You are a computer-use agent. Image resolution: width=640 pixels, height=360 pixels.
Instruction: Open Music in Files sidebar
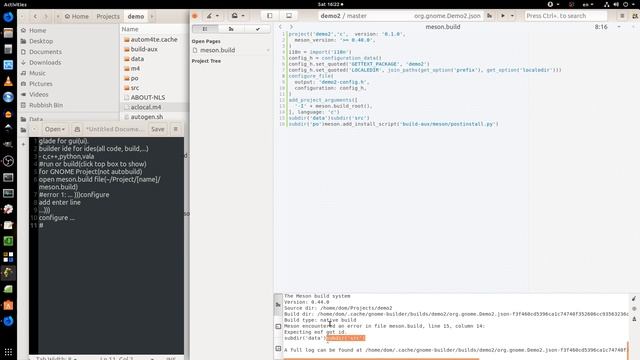point(37,73)
